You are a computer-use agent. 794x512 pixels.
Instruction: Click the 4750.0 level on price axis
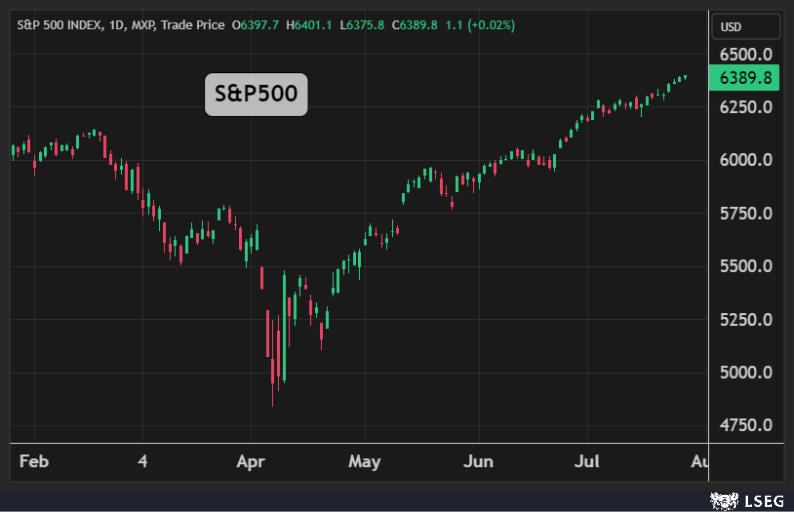click(x=745, y=425)
